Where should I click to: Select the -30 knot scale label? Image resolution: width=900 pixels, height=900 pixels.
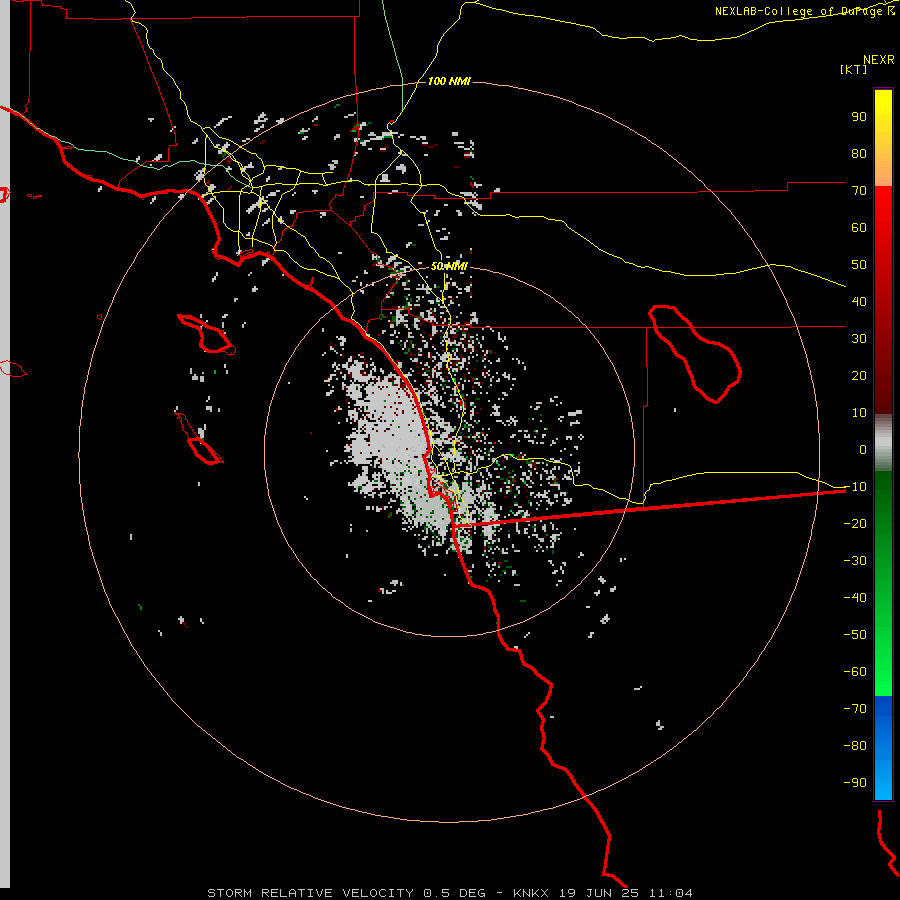coord(855,561)
